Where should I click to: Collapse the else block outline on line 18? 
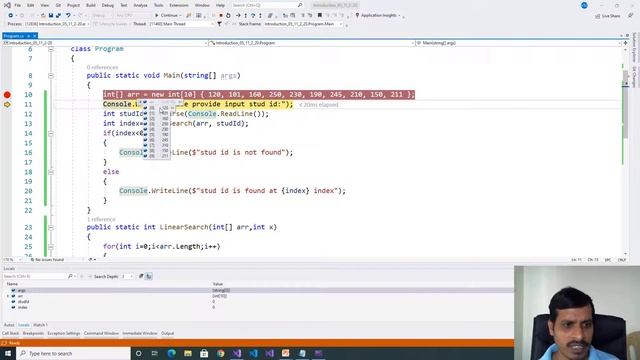(x=51, y=172)
